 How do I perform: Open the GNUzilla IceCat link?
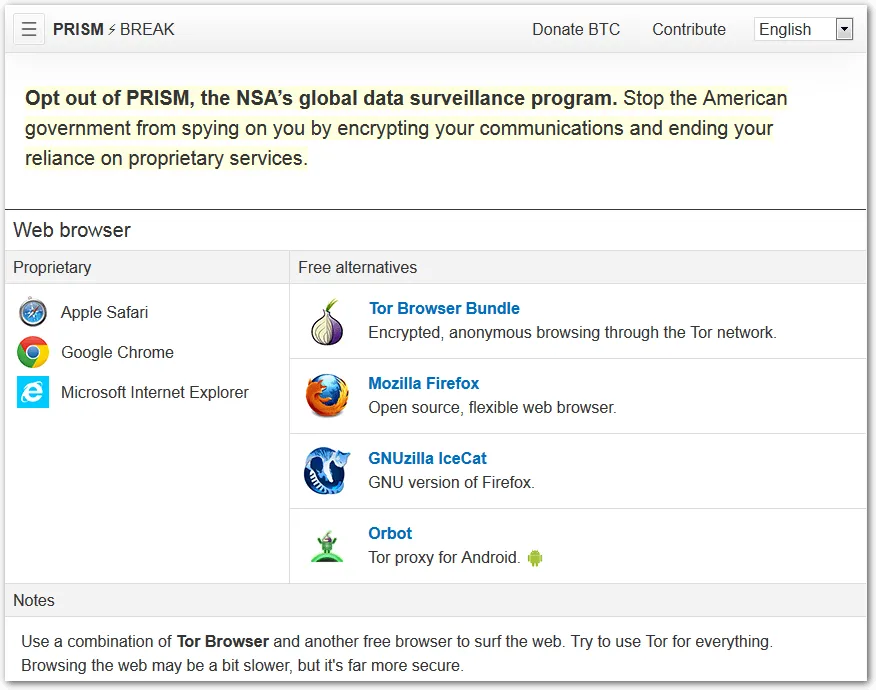click(427, 458)
